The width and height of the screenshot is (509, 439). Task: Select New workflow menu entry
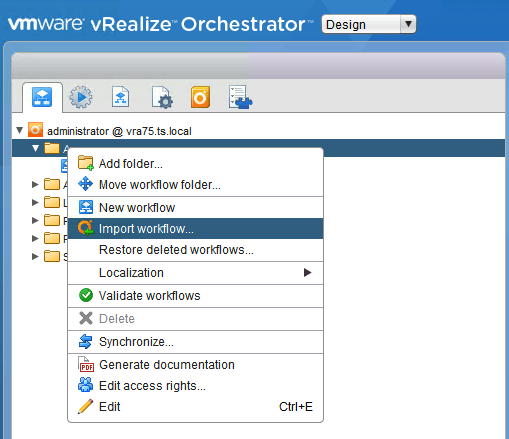pos(195,208)
